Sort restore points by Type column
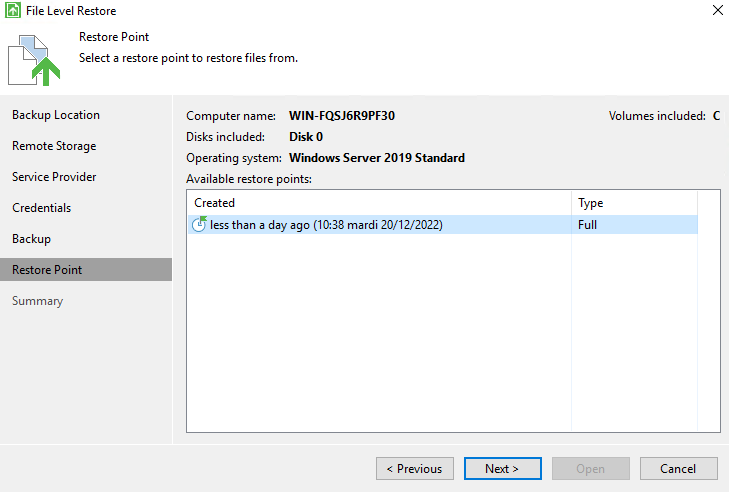The height and width of the screenshot is (492, 729). [x=634, y=203]
